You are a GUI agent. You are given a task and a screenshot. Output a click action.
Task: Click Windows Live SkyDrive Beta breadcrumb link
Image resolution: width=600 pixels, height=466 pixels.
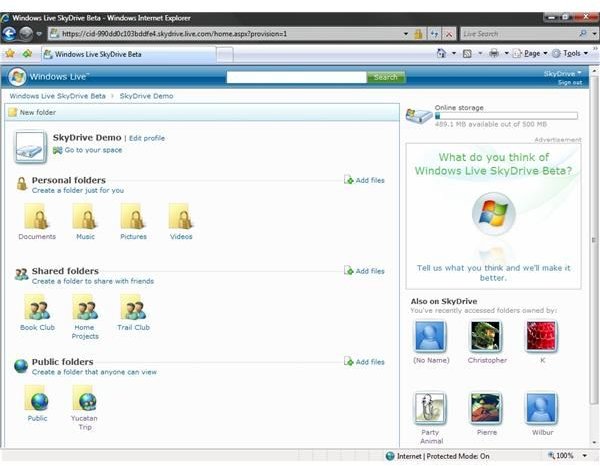(57, 96)
